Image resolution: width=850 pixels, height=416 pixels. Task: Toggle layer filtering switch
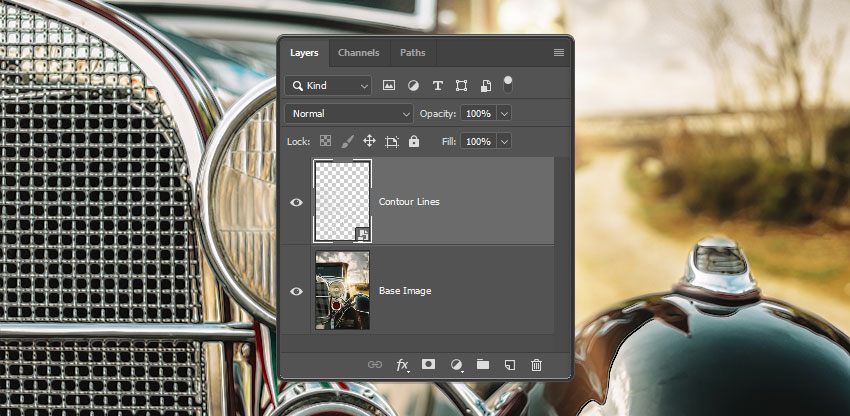click(507, 84)
